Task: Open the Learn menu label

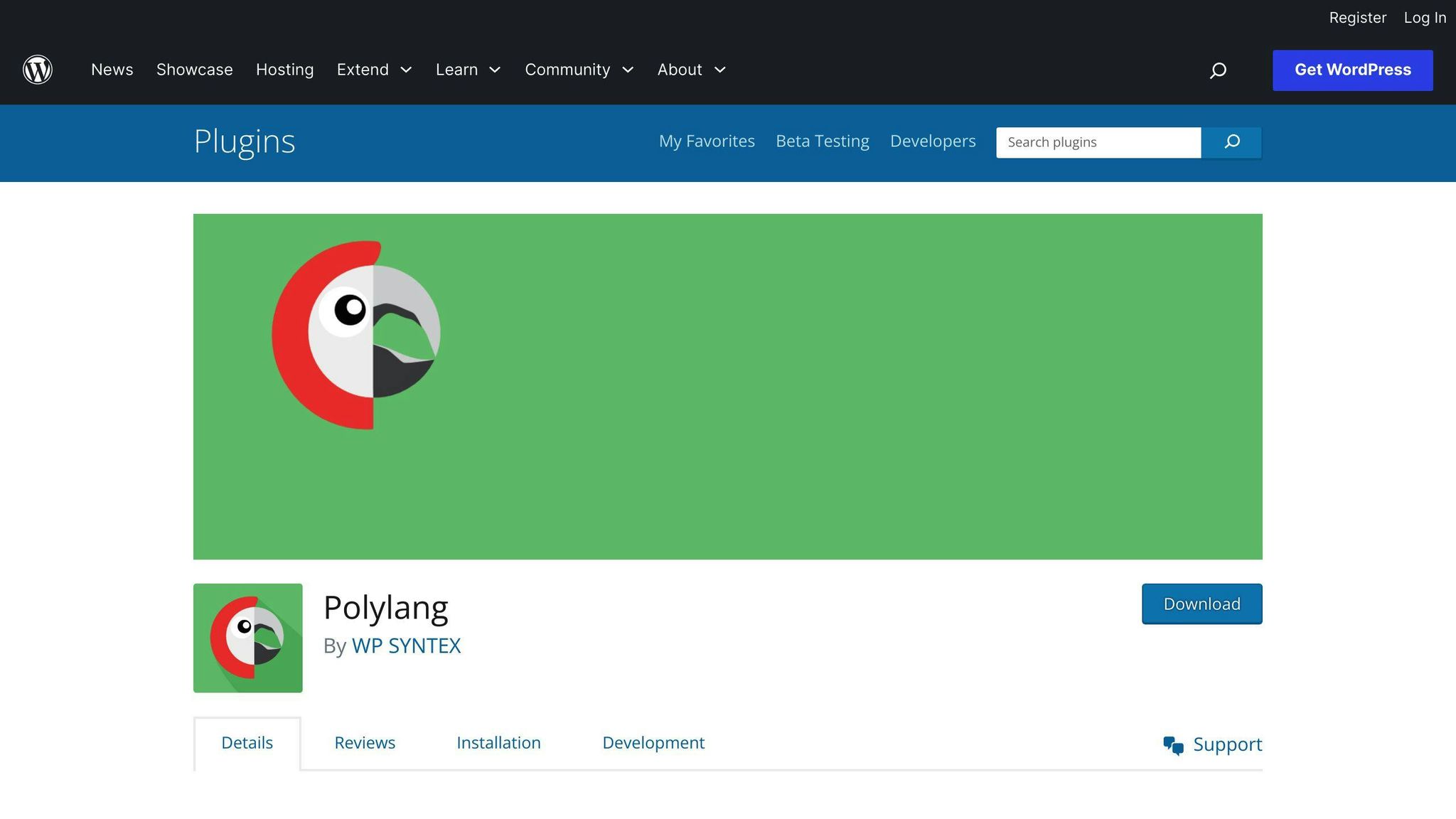Action: [456, 70]
